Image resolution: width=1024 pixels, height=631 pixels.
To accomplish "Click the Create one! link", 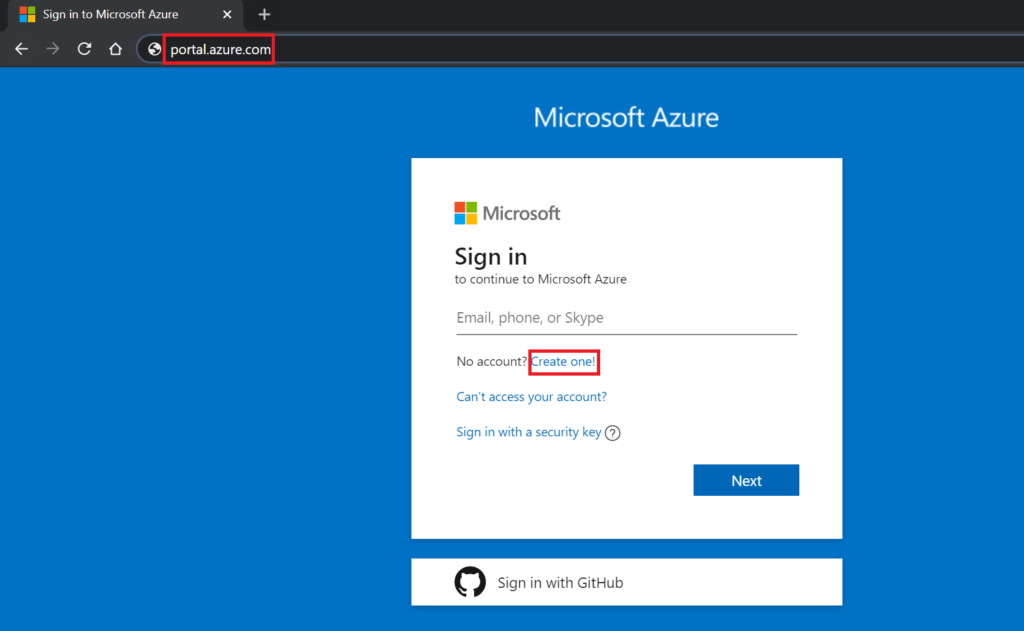I will click(x=563, y=361).
